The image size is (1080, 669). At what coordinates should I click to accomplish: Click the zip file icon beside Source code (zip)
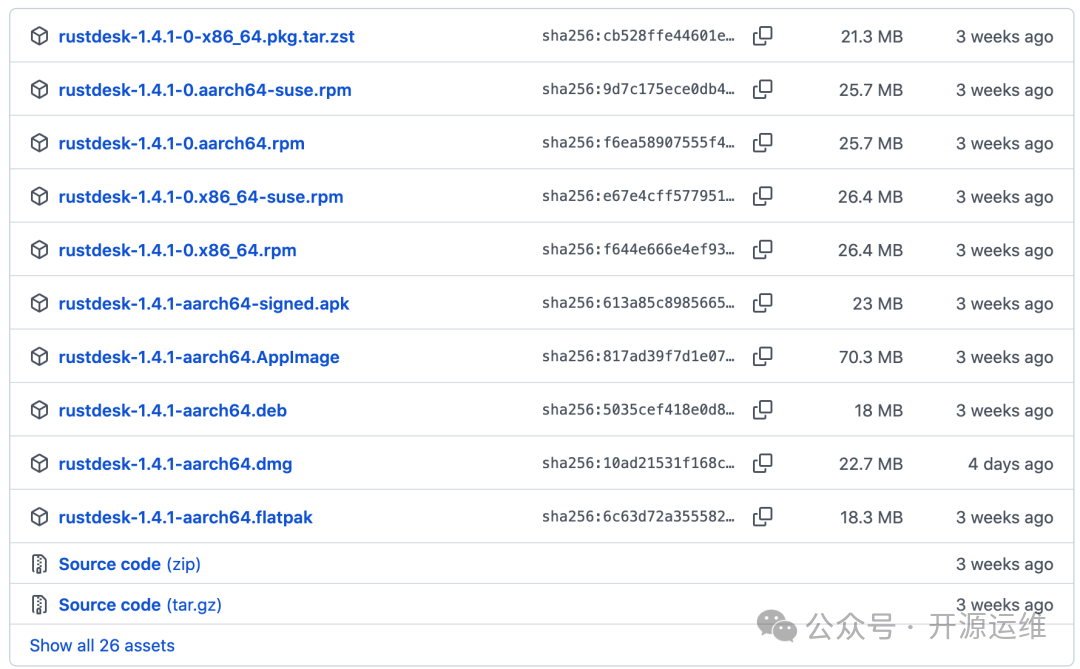(x=39, y=564)
